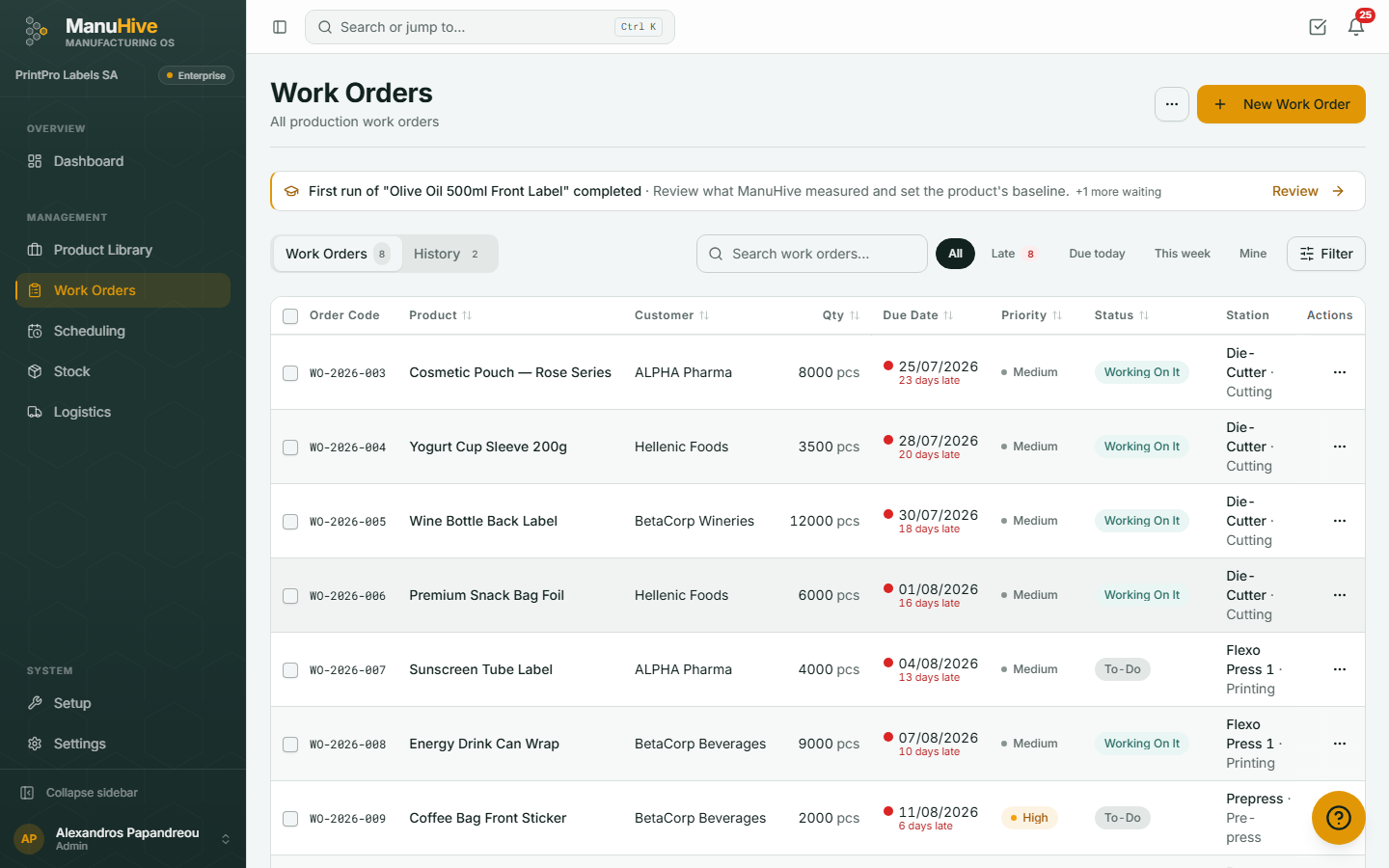This screenshot has width=1389, height=868.
Task: Open row actions for WO-2026-008
Action: coord(1340,744)
